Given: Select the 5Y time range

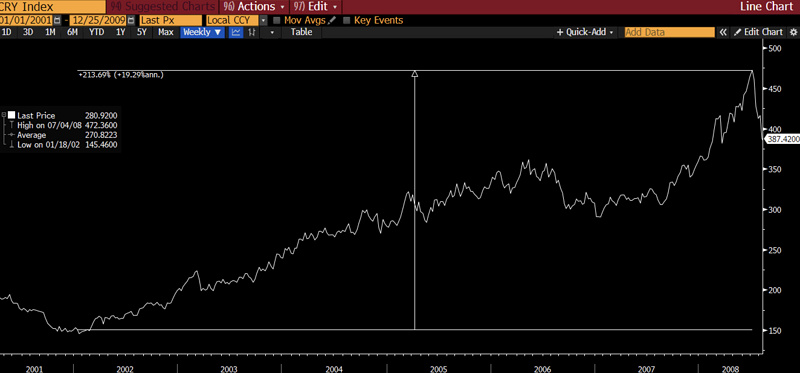Looking at the screenshot, I should tap(142, 32).
